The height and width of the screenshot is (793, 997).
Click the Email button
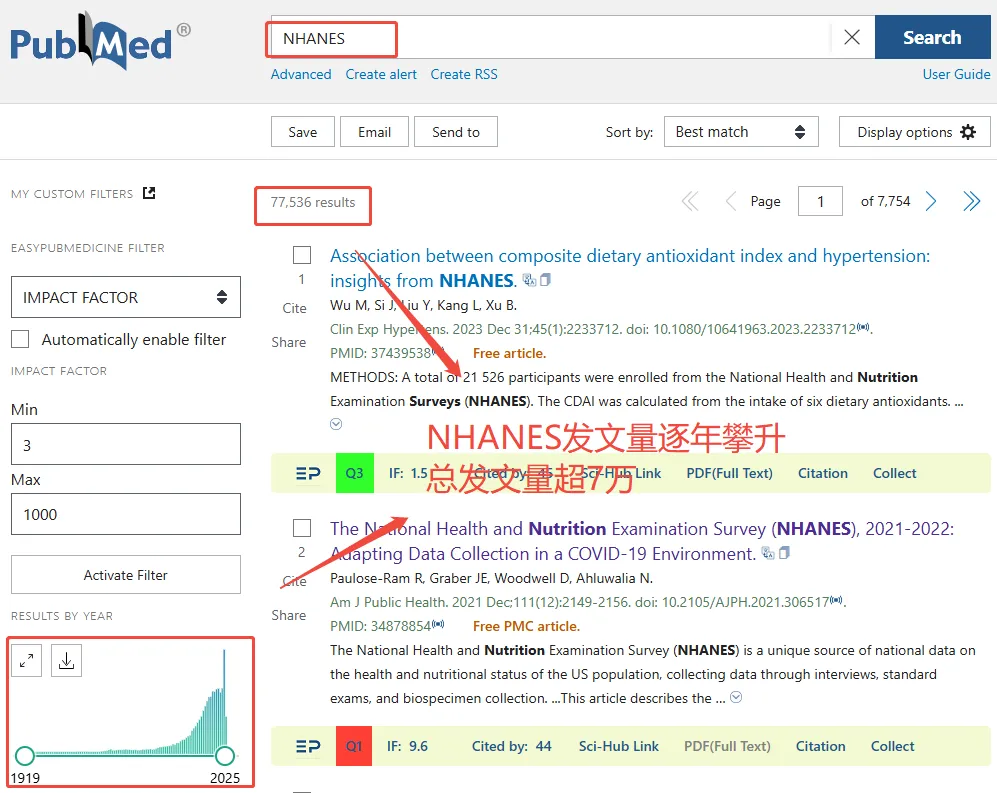[375, 132]
